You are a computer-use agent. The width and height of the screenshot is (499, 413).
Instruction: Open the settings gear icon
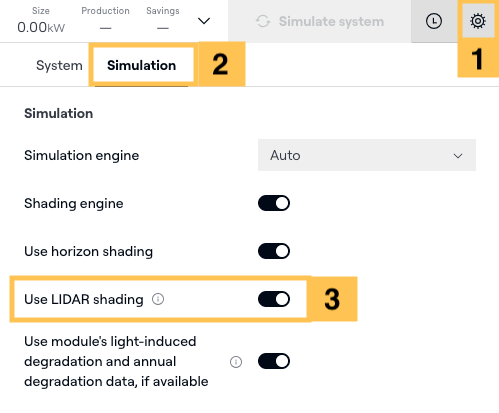(478, 21)
